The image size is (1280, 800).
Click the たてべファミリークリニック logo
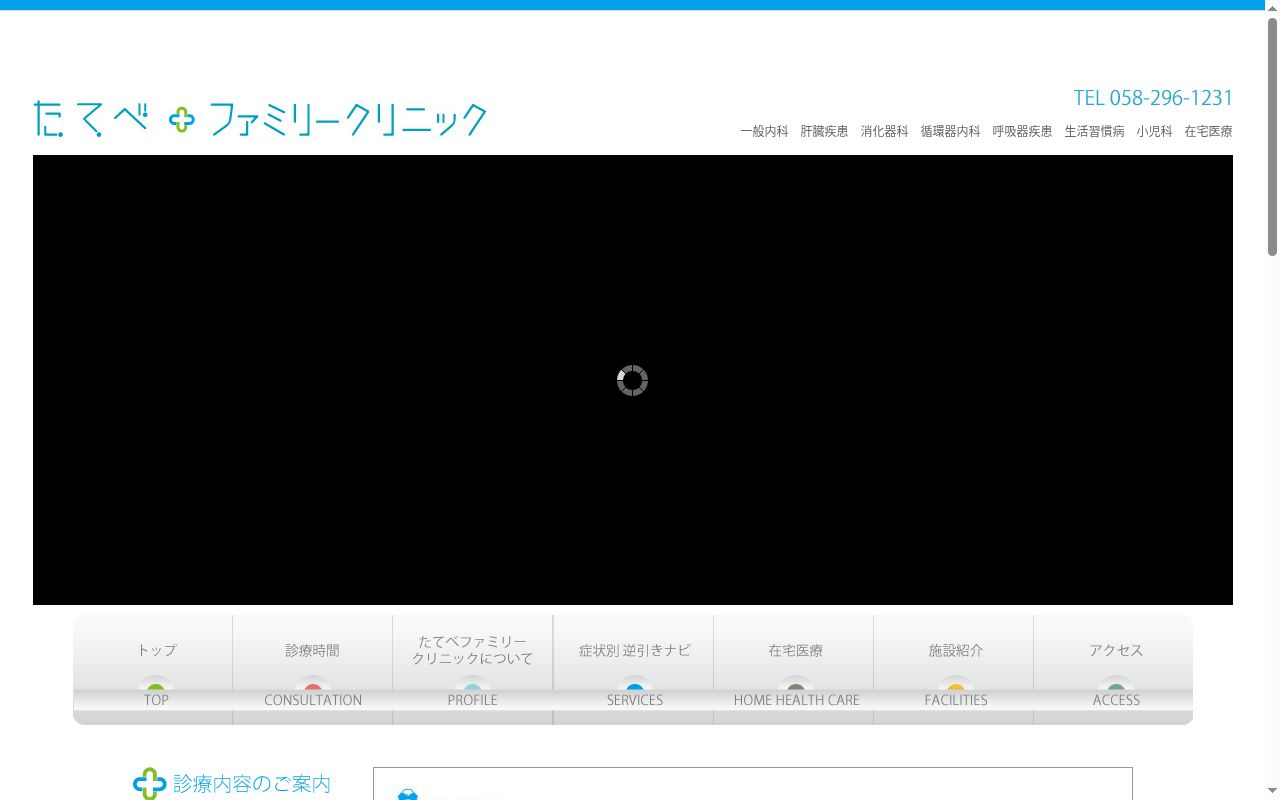(260, 119)
